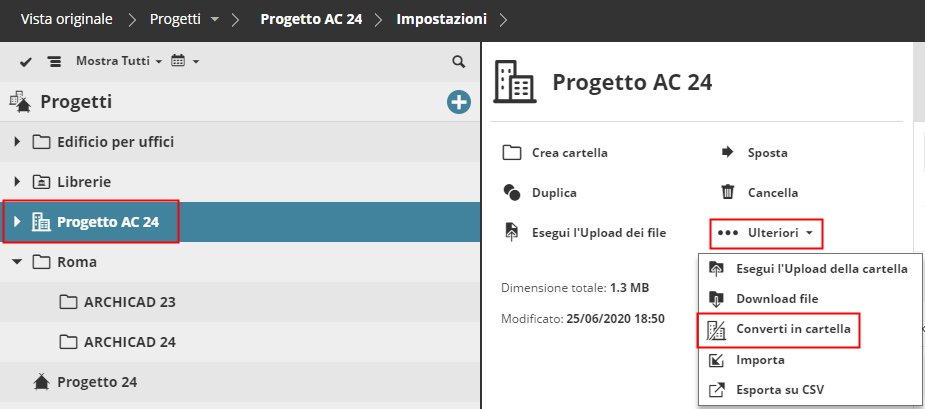This screenshot has width=925, height=409.
Task: Click Esegui l'Upload dei file
Action: [598, 233]
